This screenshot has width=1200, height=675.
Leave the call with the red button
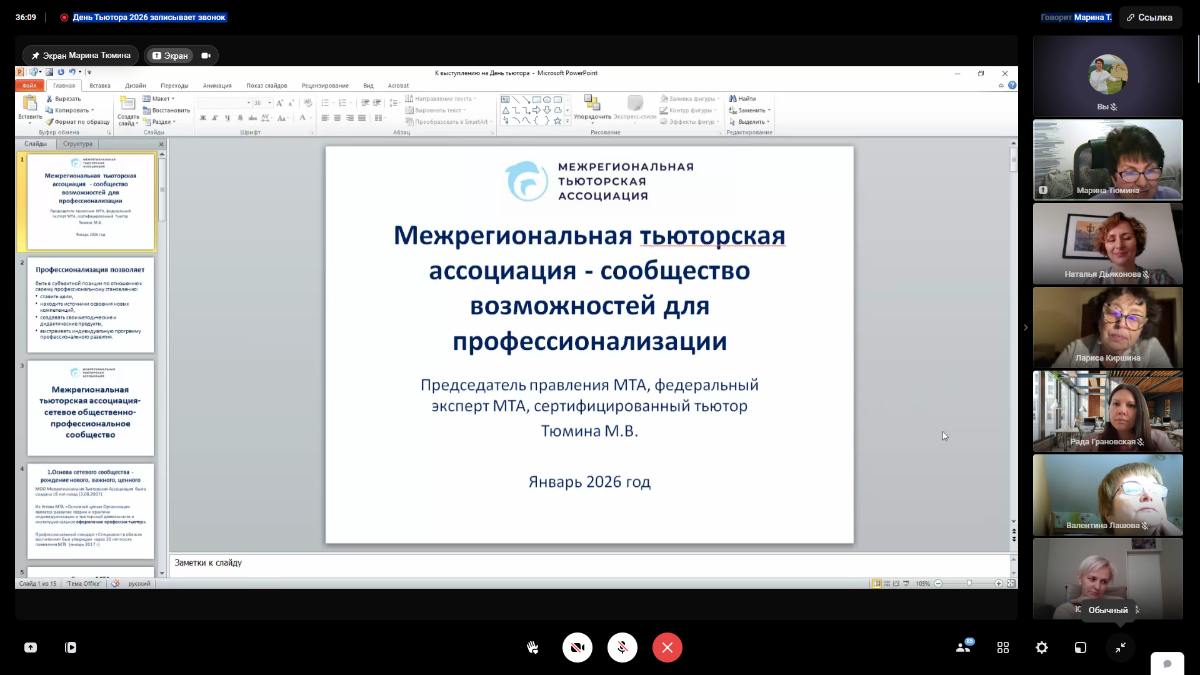tap(667, 647)
